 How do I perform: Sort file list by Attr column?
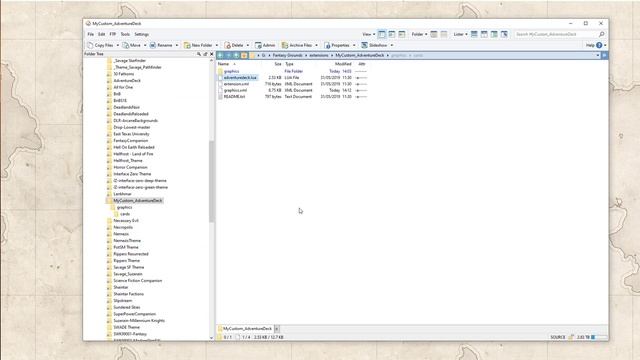pyautogui.click(x=362, y=64)
